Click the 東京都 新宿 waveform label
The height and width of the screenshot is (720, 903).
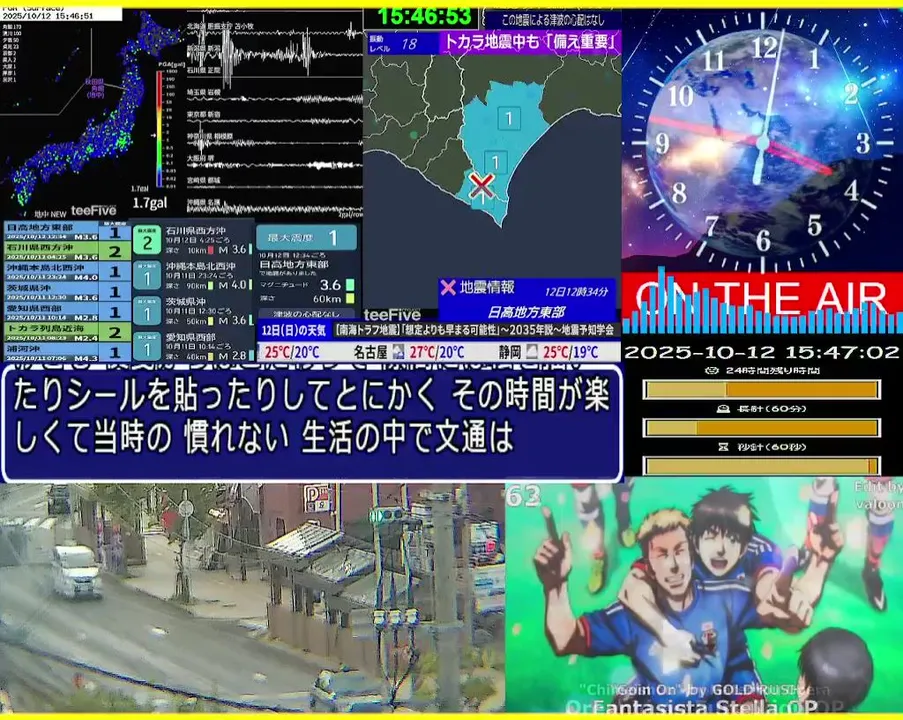pos(203,115)
